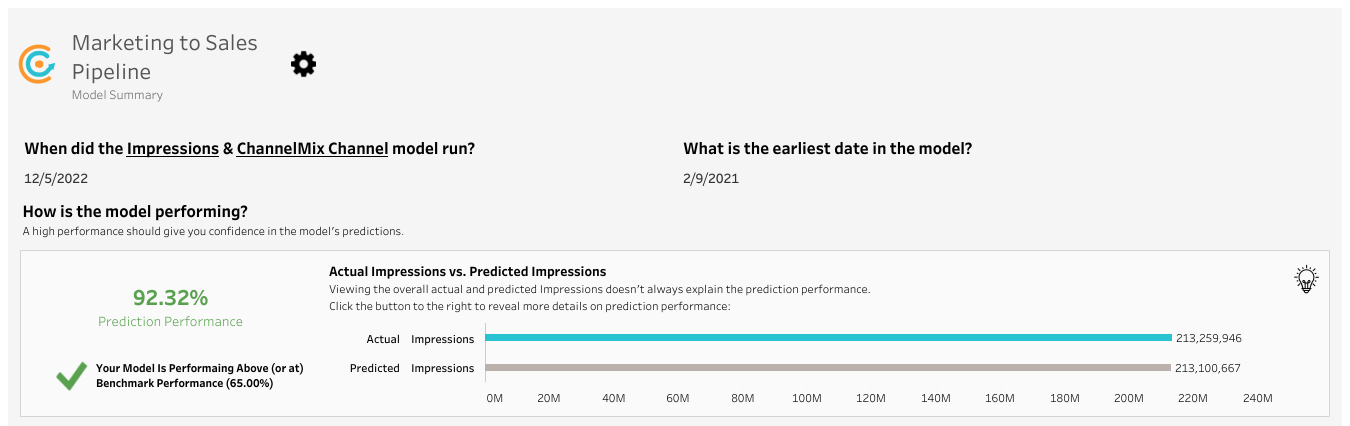Screen dimensions: 1350x426
Task: Click the Model Summary subtitle
Action: point(117,95)
